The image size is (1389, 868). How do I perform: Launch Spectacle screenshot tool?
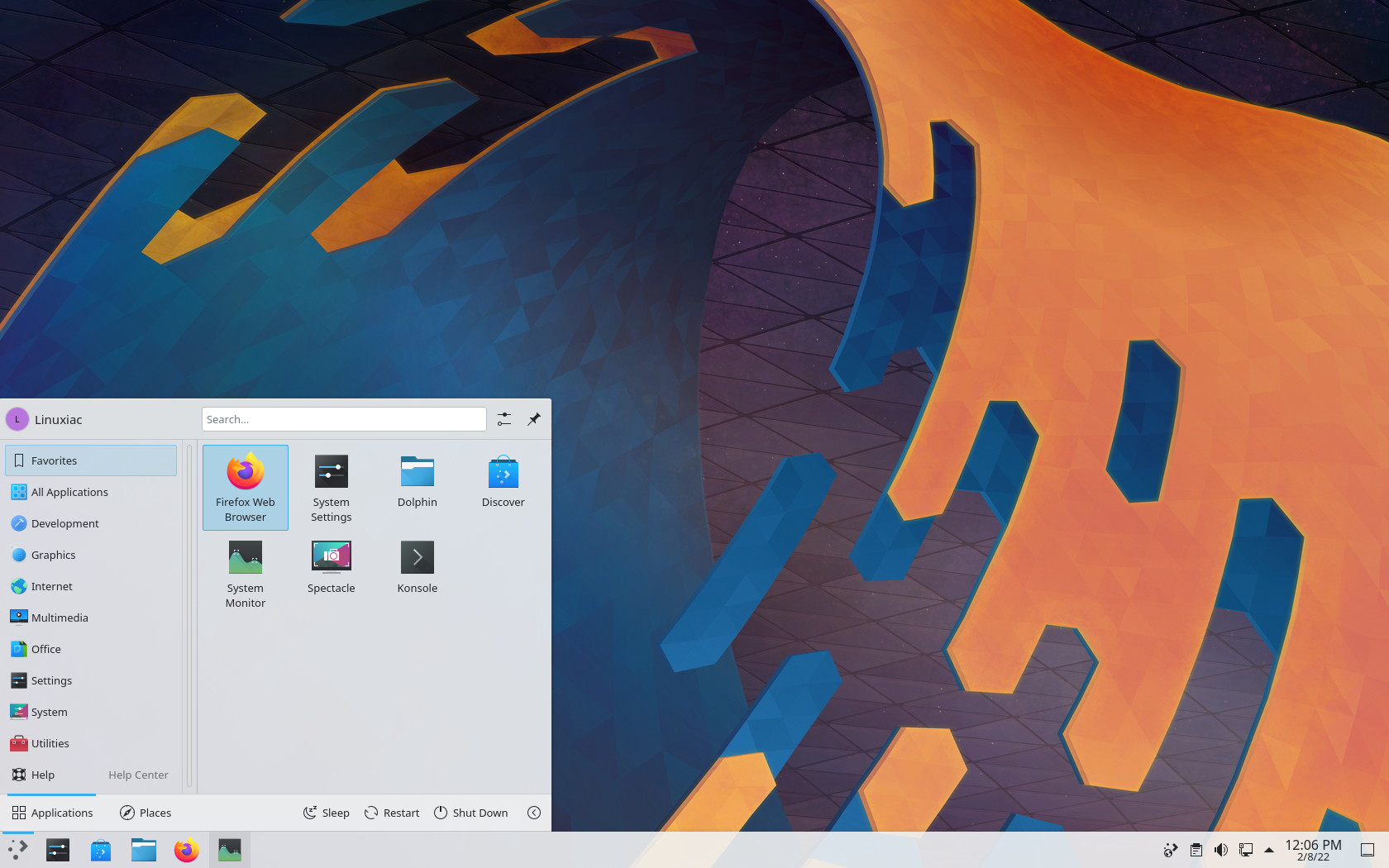(x=332, y=574)
